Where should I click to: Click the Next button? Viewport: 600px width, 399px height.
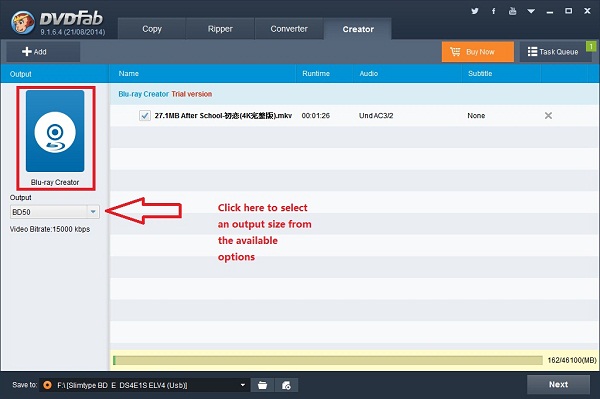point(558,384)
